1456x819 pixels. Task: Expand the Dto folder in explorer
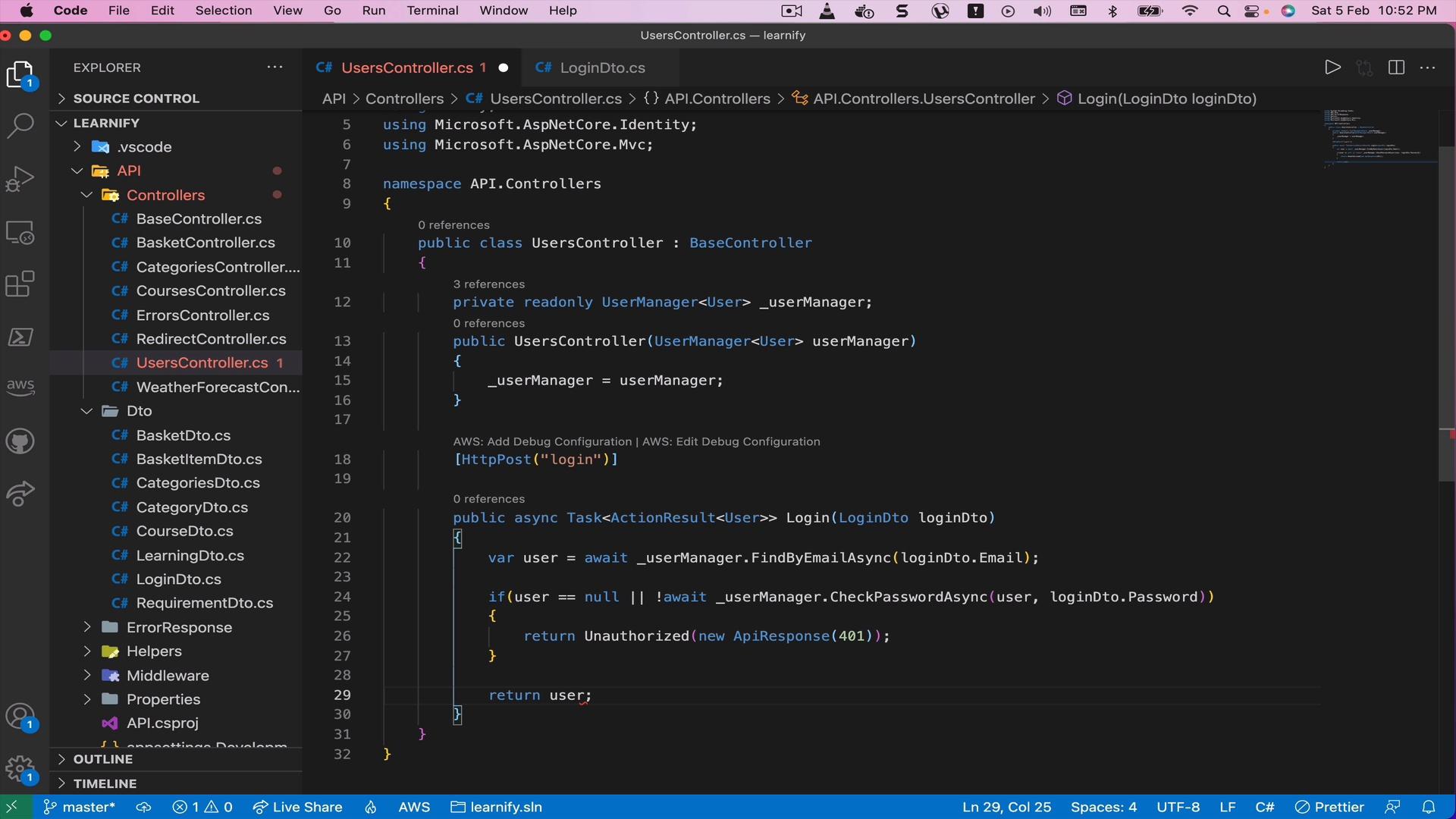click(x=138, y=411)
